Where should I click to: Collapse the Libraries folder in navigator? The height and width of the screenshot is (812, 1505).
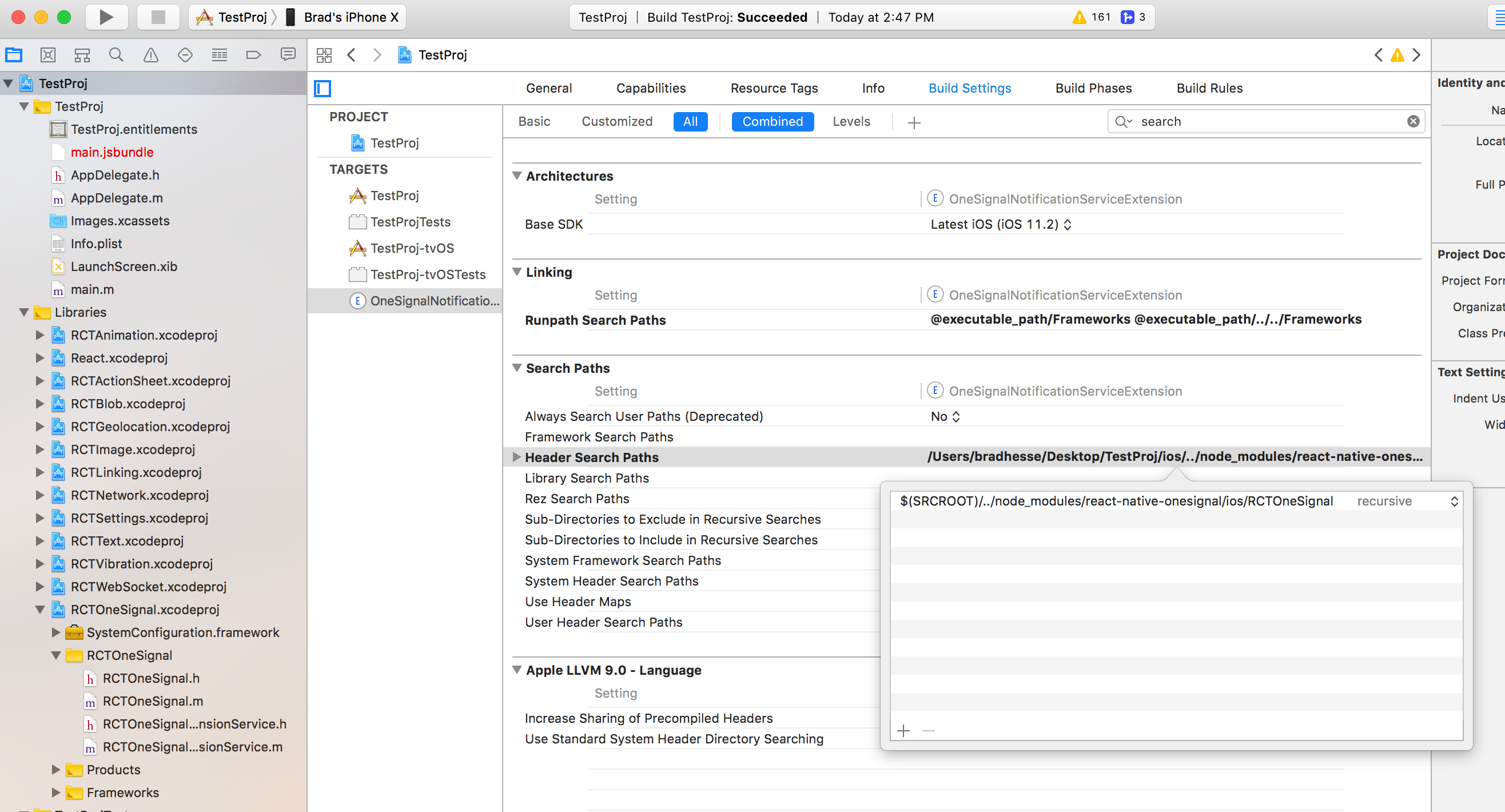(x=24, y=312)
